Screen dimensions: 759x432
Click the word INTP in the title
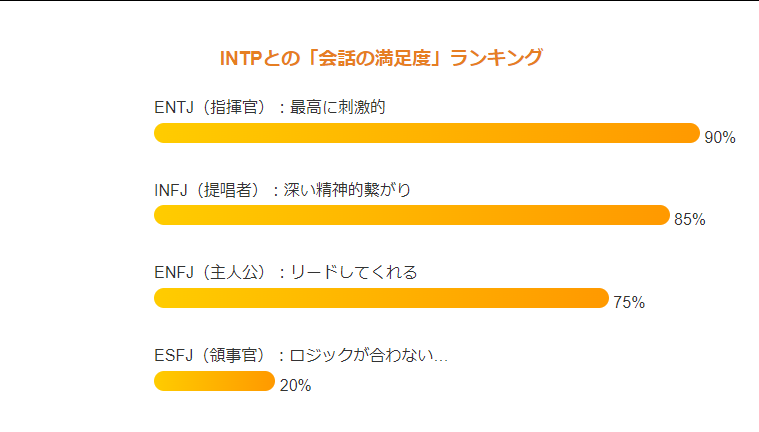241,58
